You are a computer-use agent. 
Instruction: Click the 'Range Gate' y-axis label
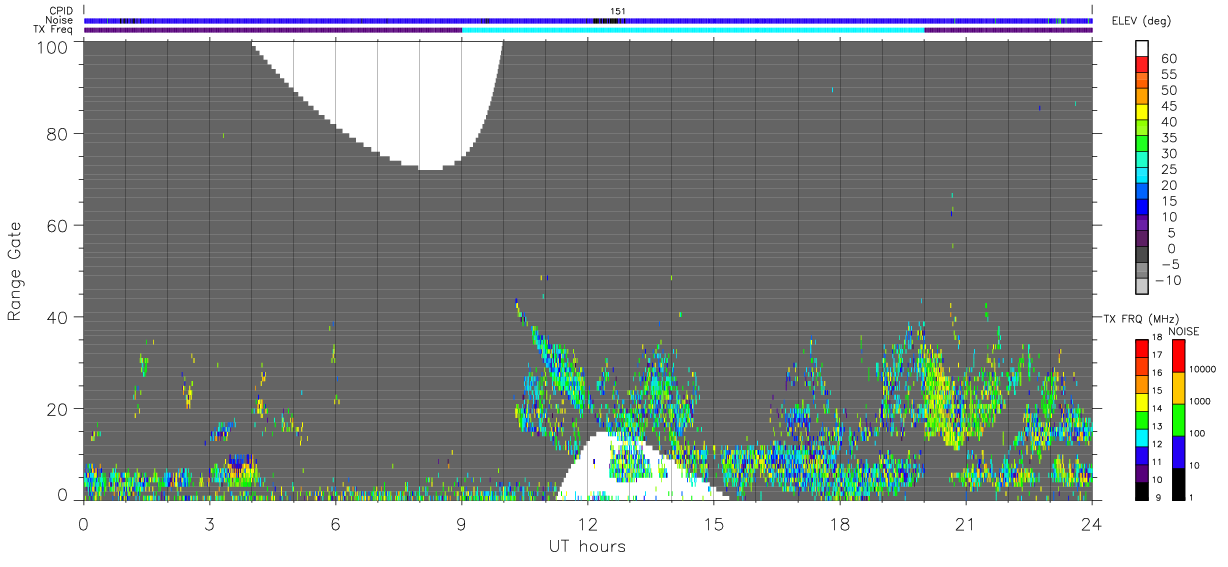point(15,270)
